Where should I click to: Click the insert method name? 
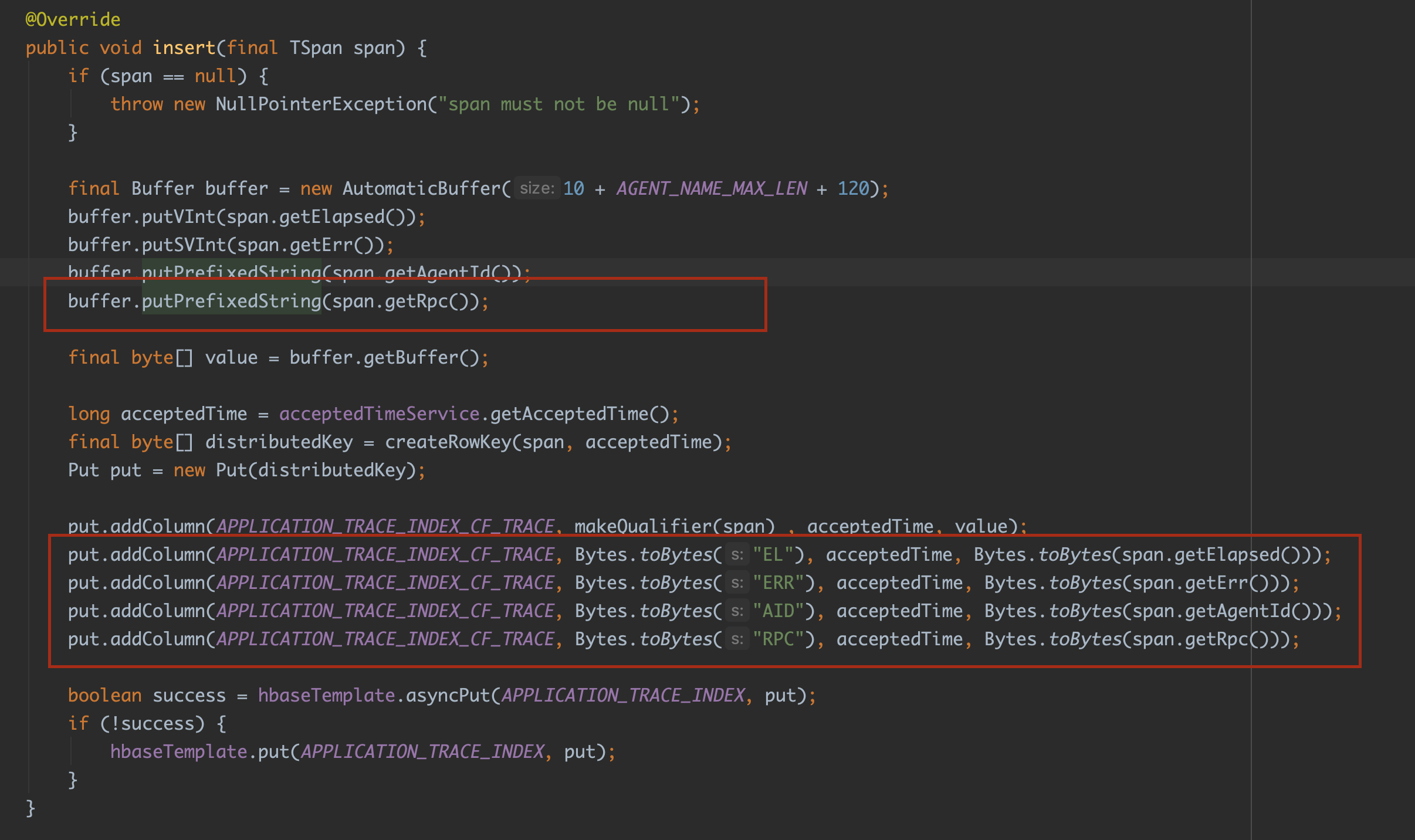coord(184,48)
